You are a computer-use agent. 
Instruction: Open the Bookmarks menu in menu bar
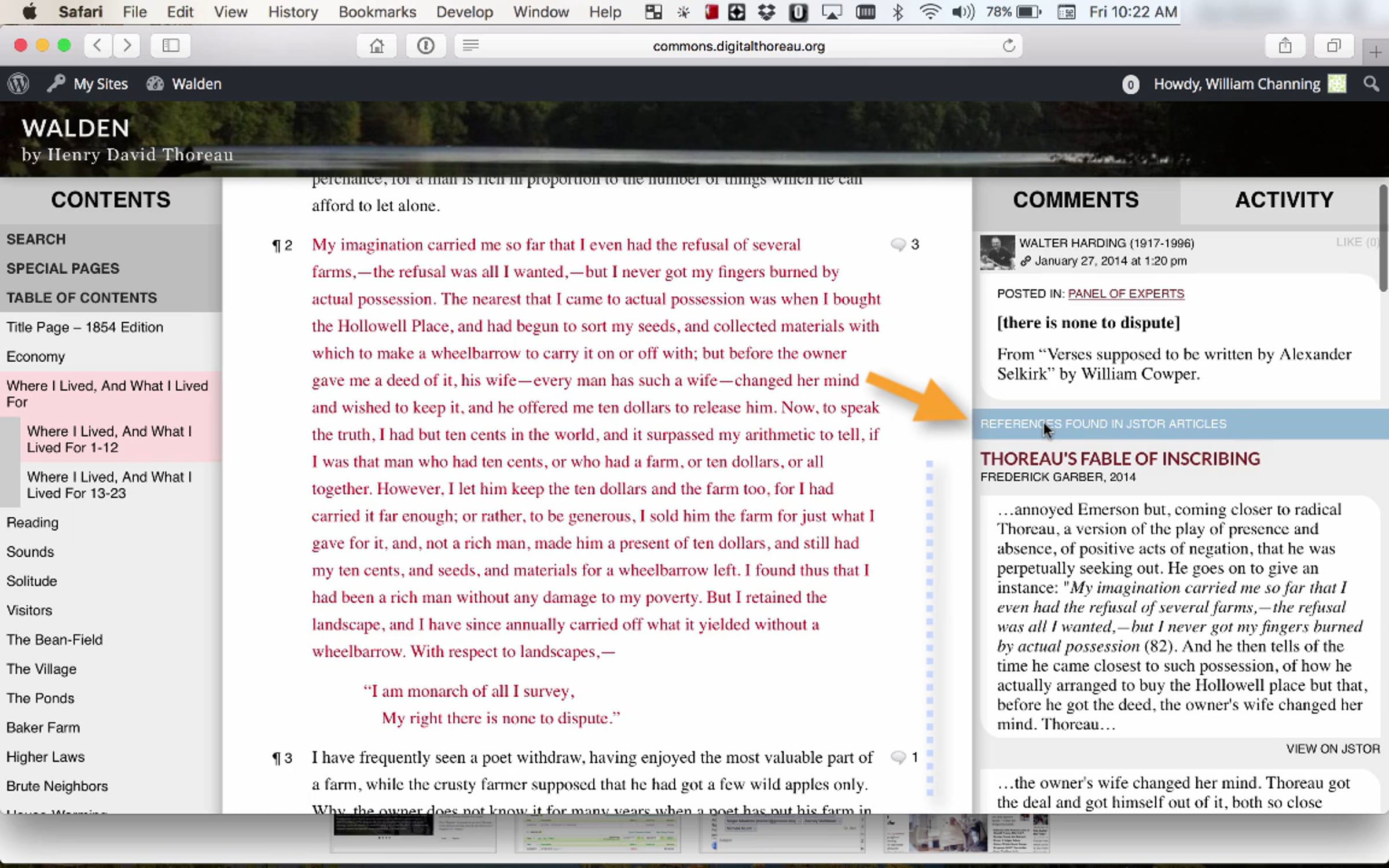point(377,12)
